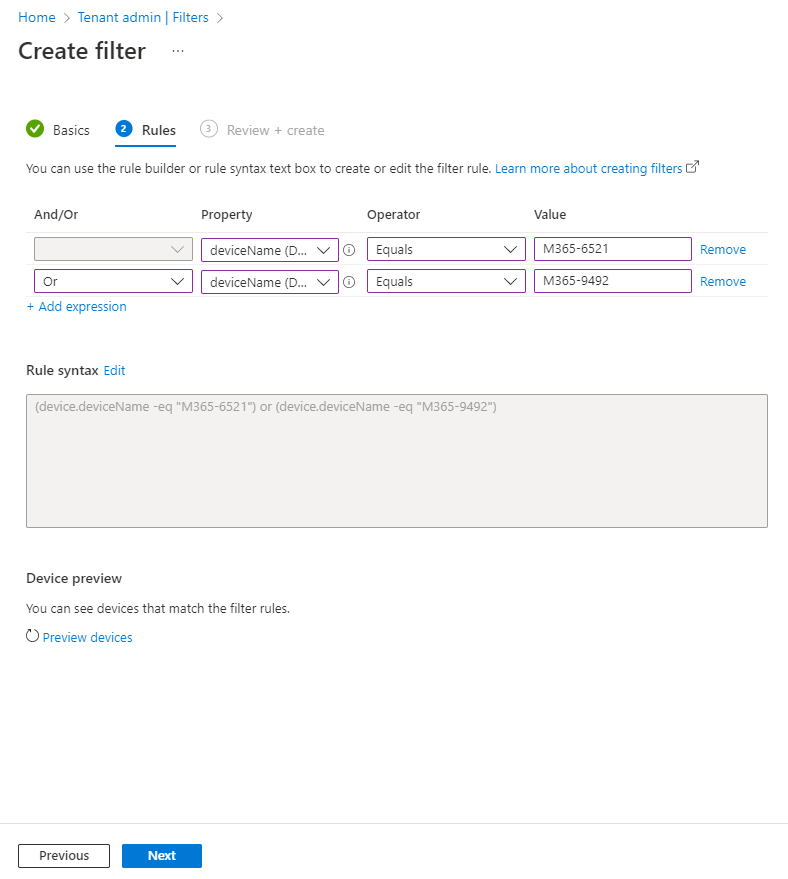The height and width of the screenshot is (879, 788).
Task: Click the Next button
Action: pos(162,856)
